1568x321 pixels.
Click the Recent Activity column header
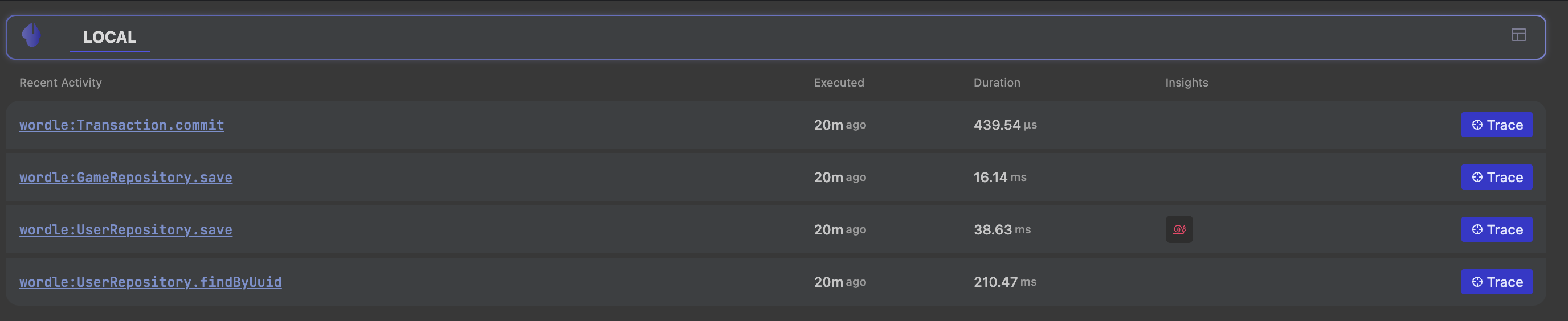(60, 83)
